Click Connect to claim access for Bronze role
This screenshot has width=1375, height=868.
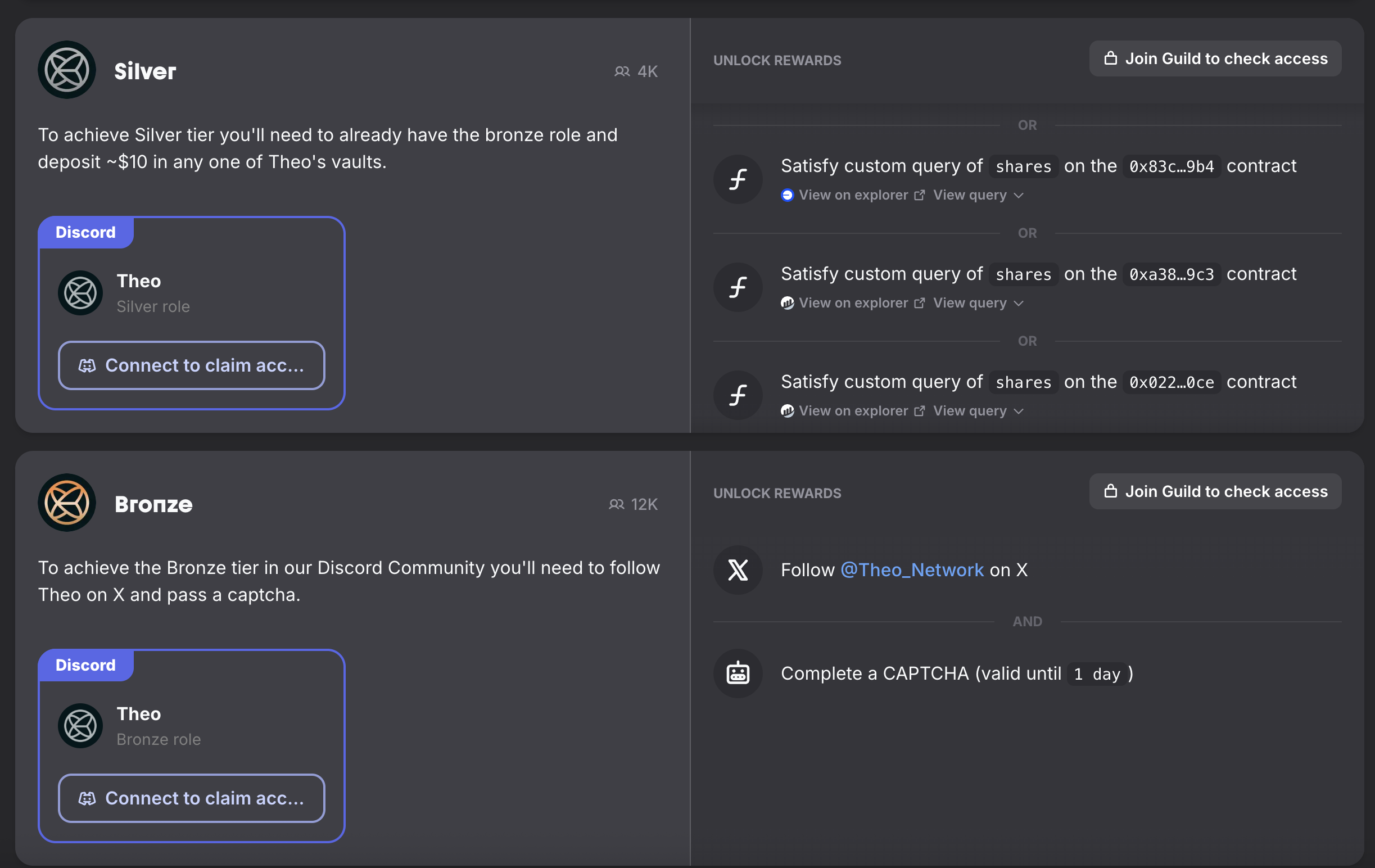point(191,798)
